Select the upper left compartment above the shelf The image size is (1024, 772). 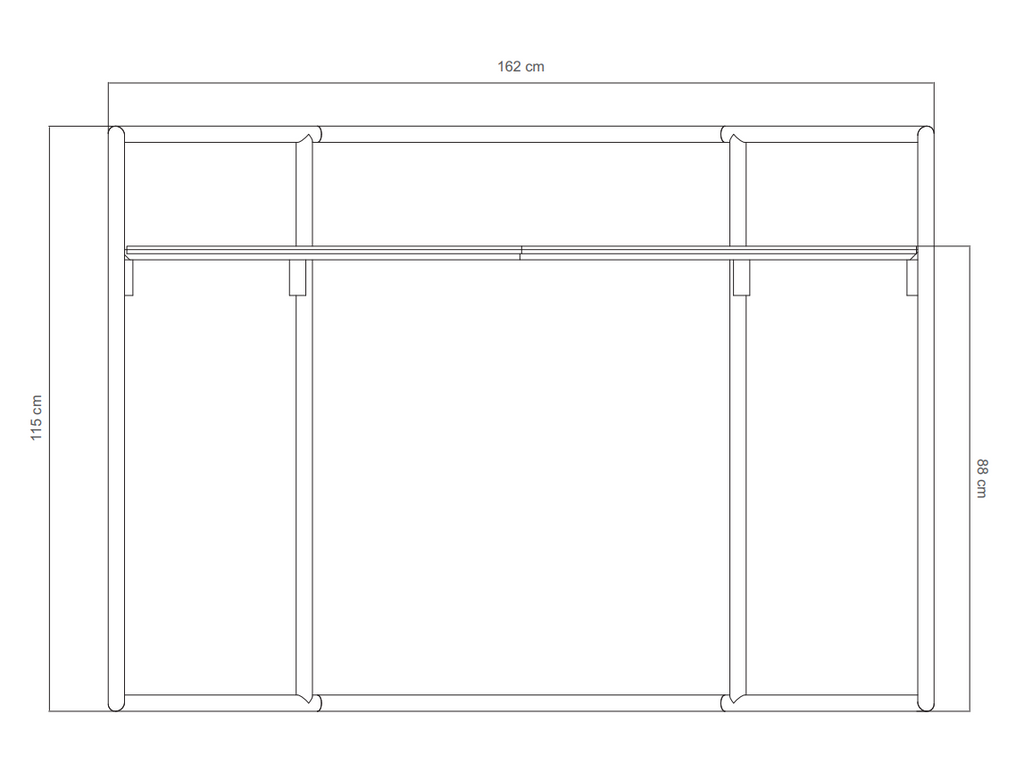coord(210,194)
